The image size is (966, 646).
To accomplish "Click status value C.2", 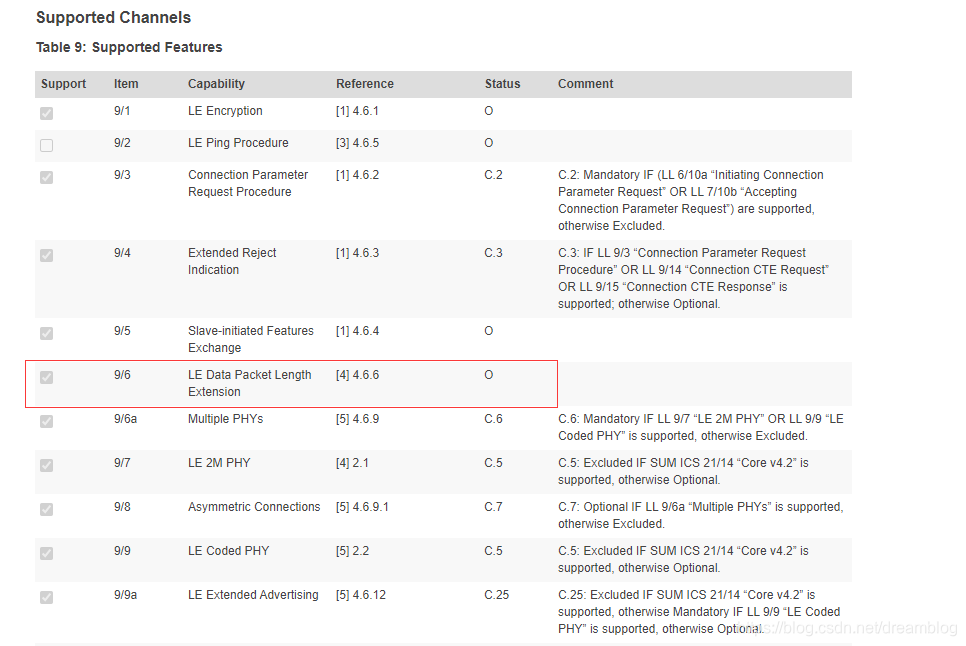I will coord(493,175).
